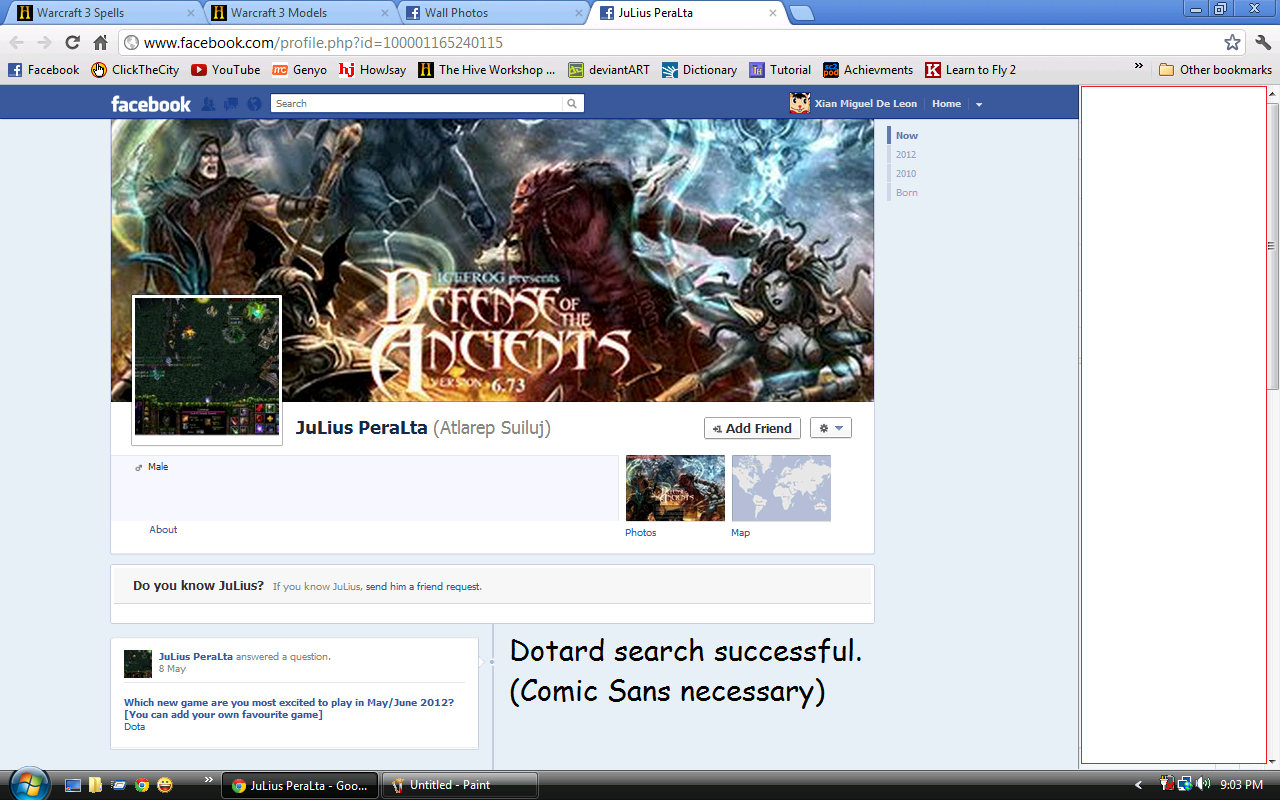Screen dimensions: 1280x800
Task: Click send him a friend request link
Action: pyautogui.click(x=423, y=587)
